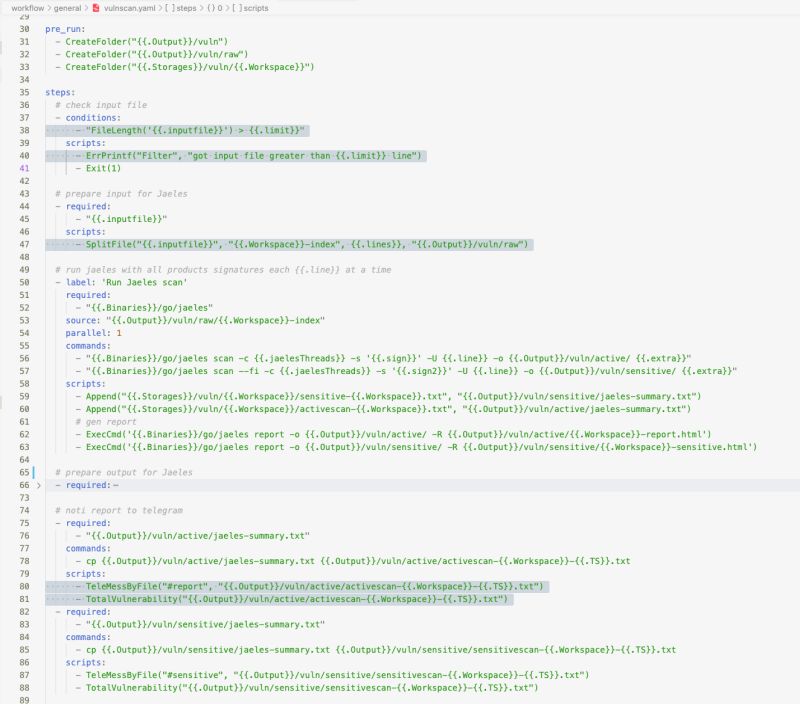800x704 pixels.
Task: Click the gutter beside line 30 to set breakpoint
Action: point(14,30)
